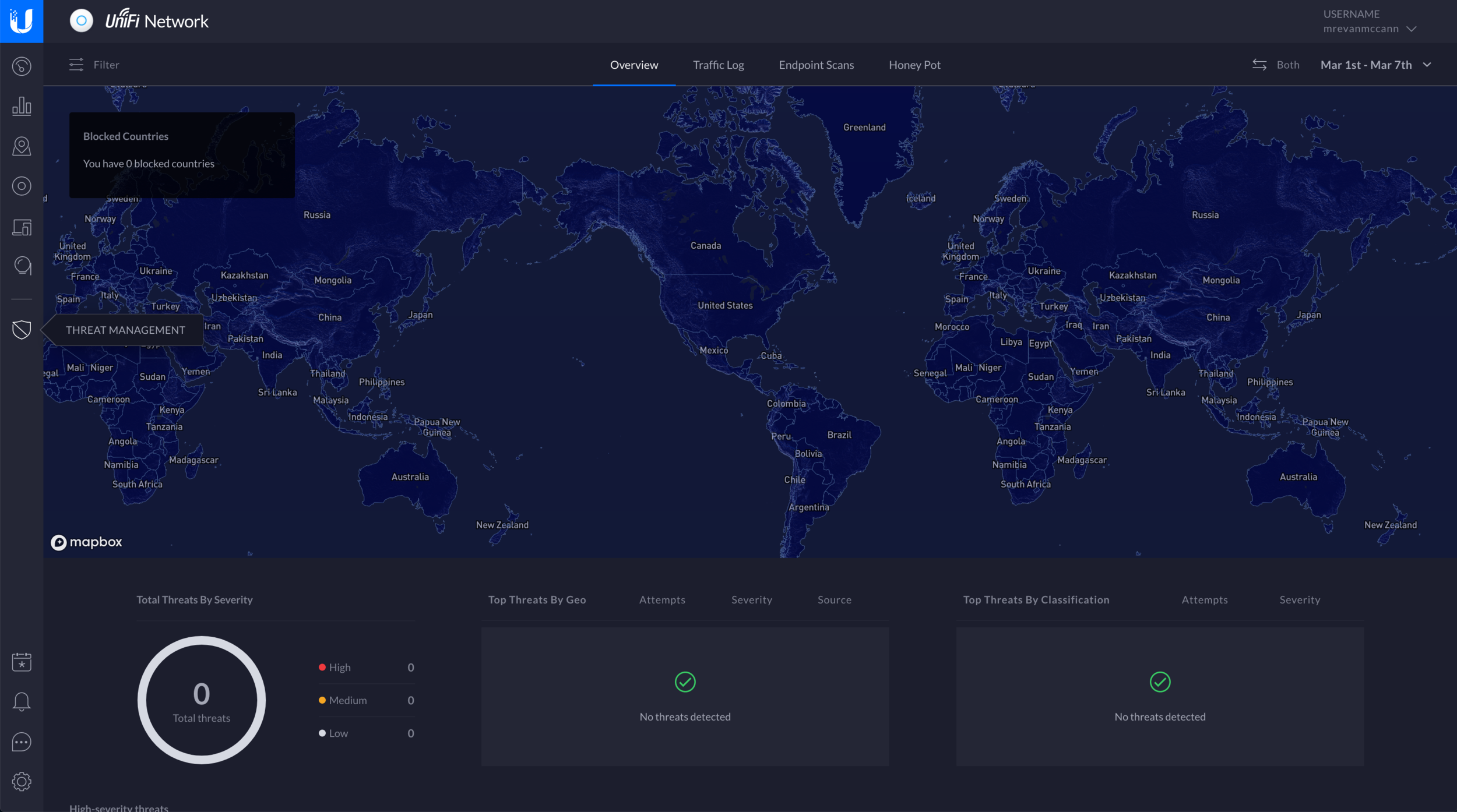
Task: Click green check in Threats By Geo
Action: [x=685, y=682]
